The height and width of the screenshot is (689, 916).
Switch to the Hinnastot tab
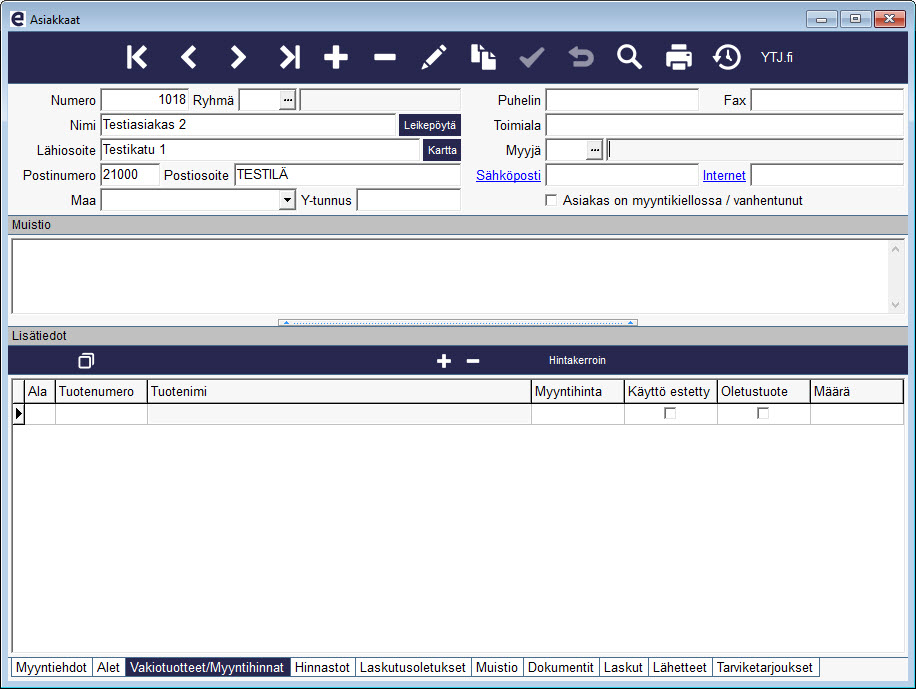322,667
